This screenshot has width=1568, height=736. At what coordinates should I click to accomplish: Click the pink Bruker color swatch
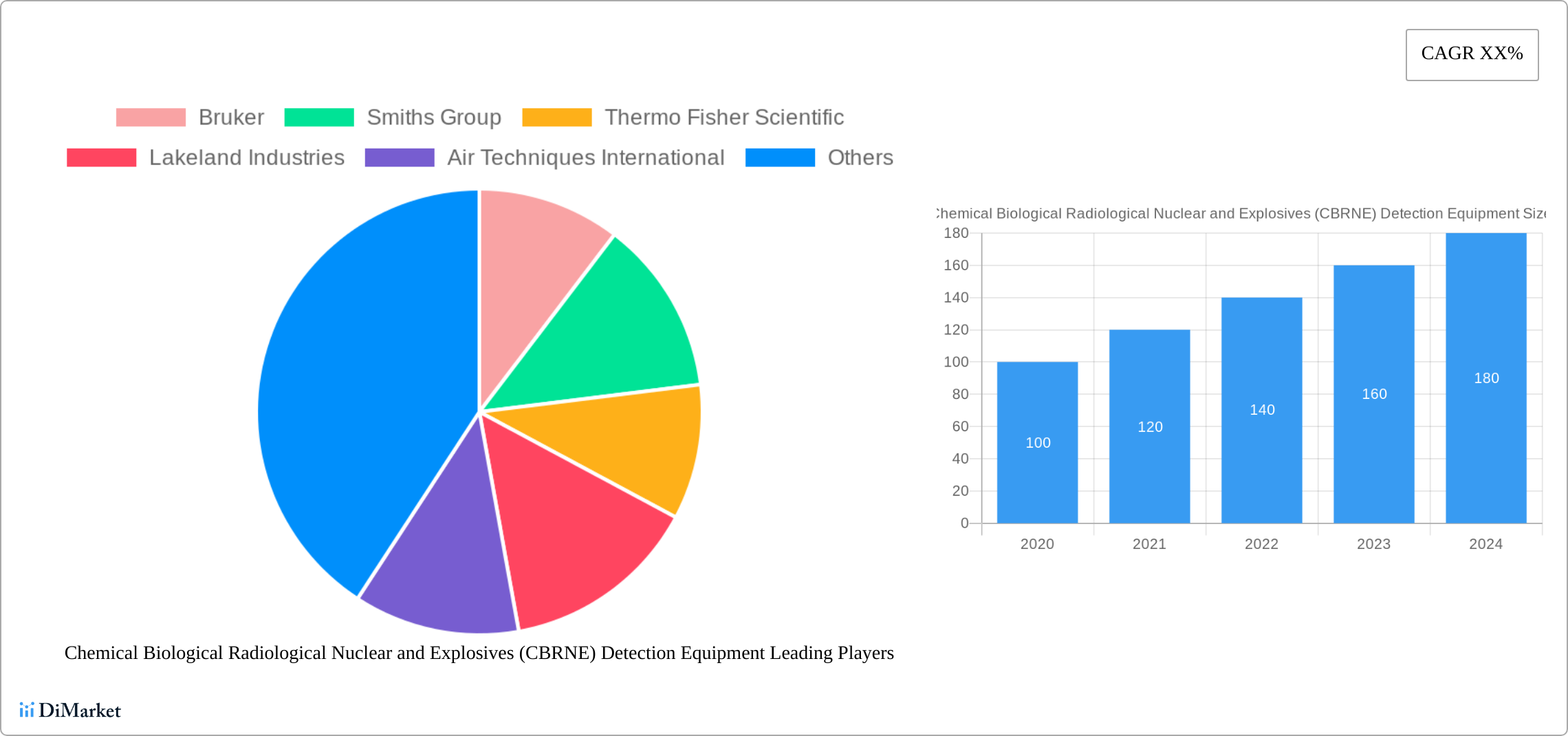click(x=151, y=117)
